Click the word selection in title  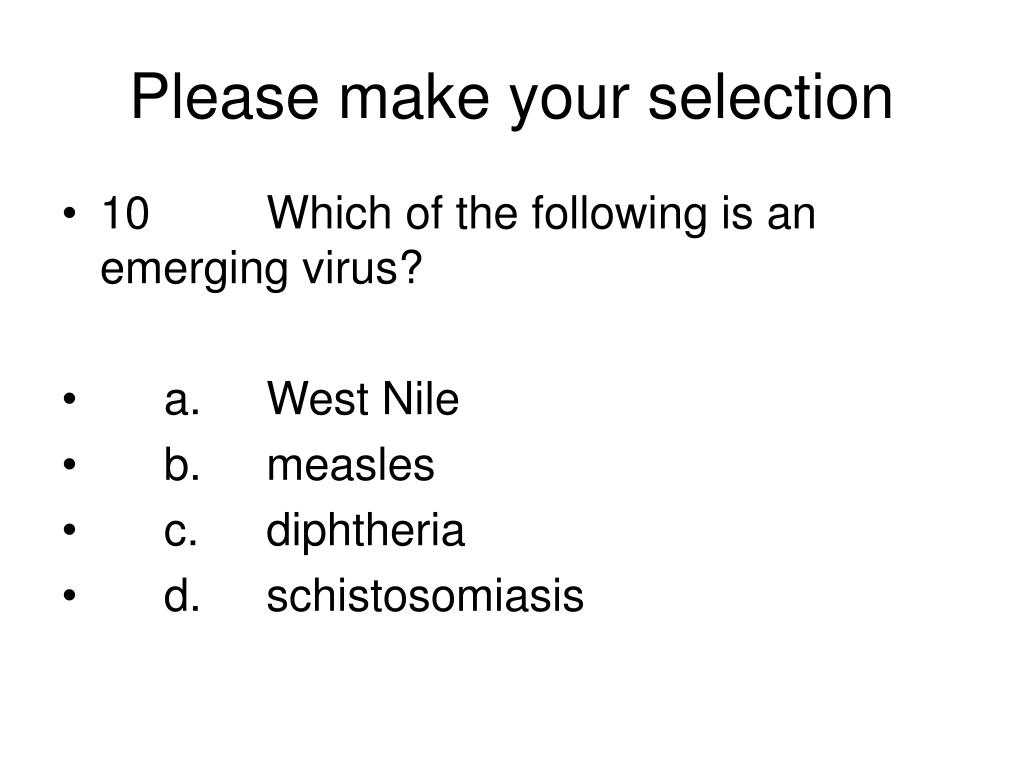tap(770, 97)
